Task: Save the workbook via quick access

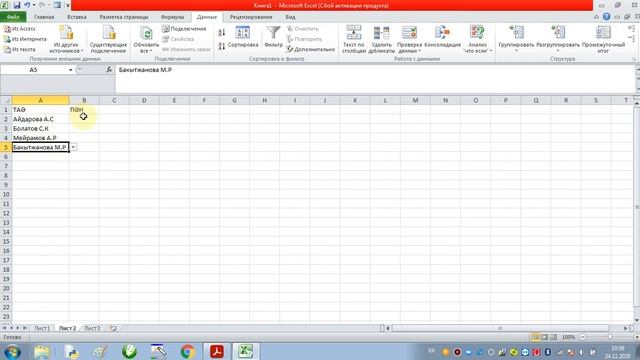Action: (17, 5)
